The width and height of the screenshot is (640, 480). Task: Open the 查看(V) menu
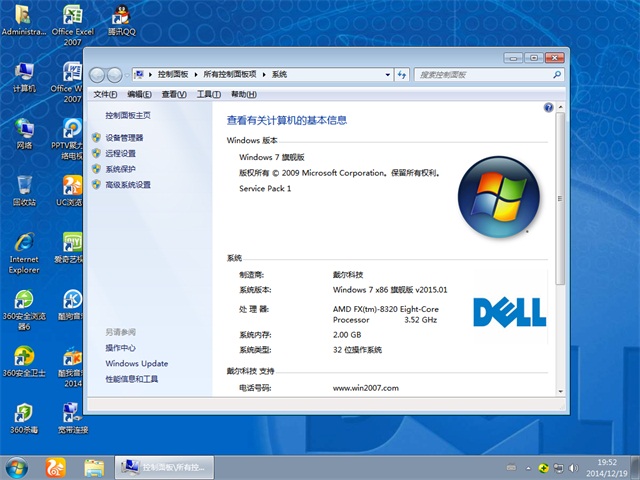[174, 94]
